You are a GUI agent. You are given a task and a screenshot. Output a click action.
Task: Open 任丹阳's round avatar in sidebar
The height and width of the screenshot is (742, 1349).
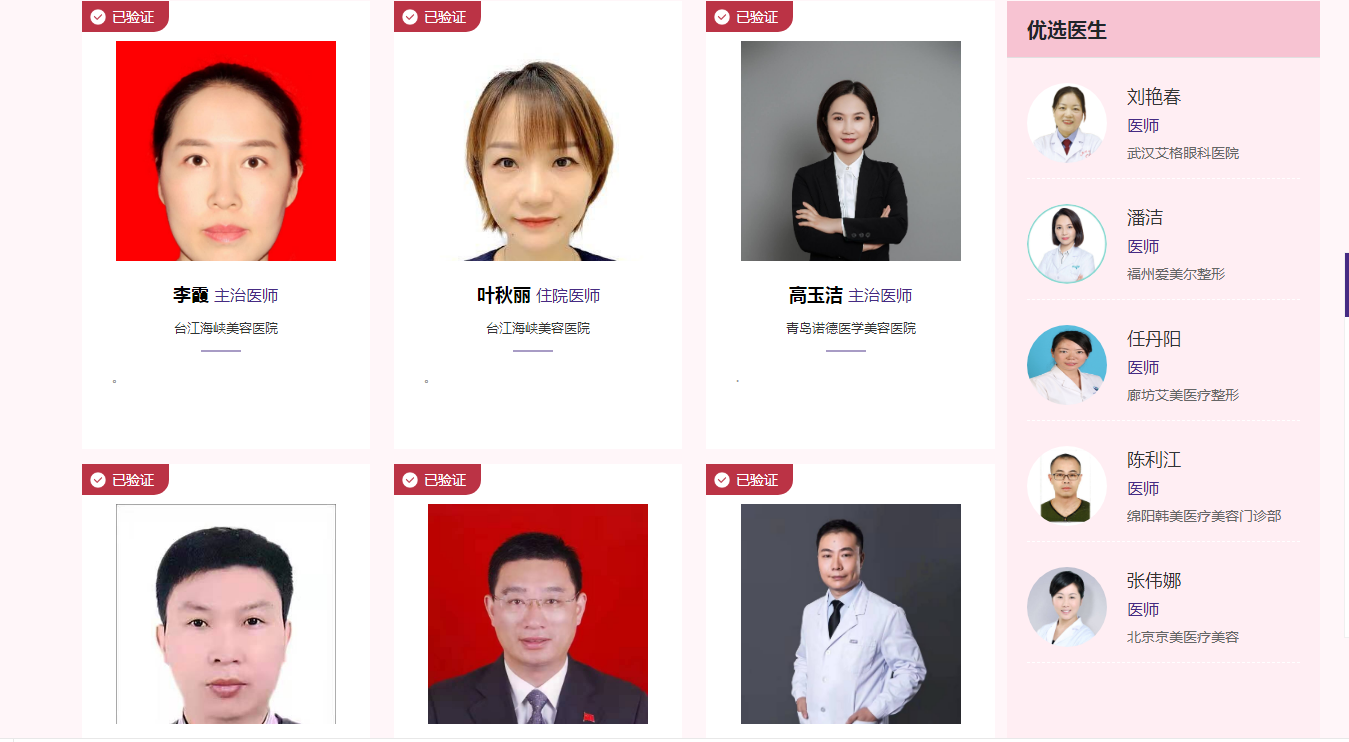click(1067, 365)
